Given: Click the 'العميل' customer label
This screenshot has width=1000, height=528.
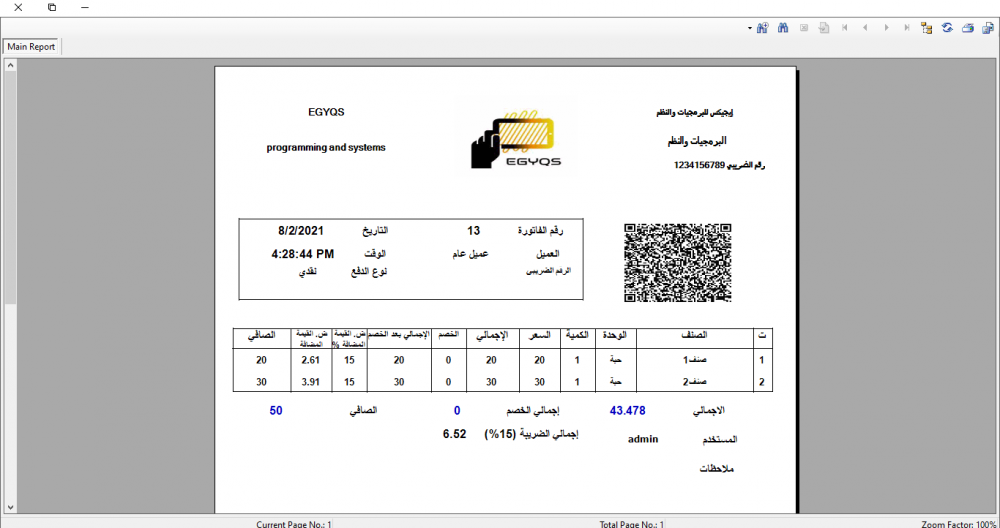Looking at the screenshot, I should pos(548,254).
